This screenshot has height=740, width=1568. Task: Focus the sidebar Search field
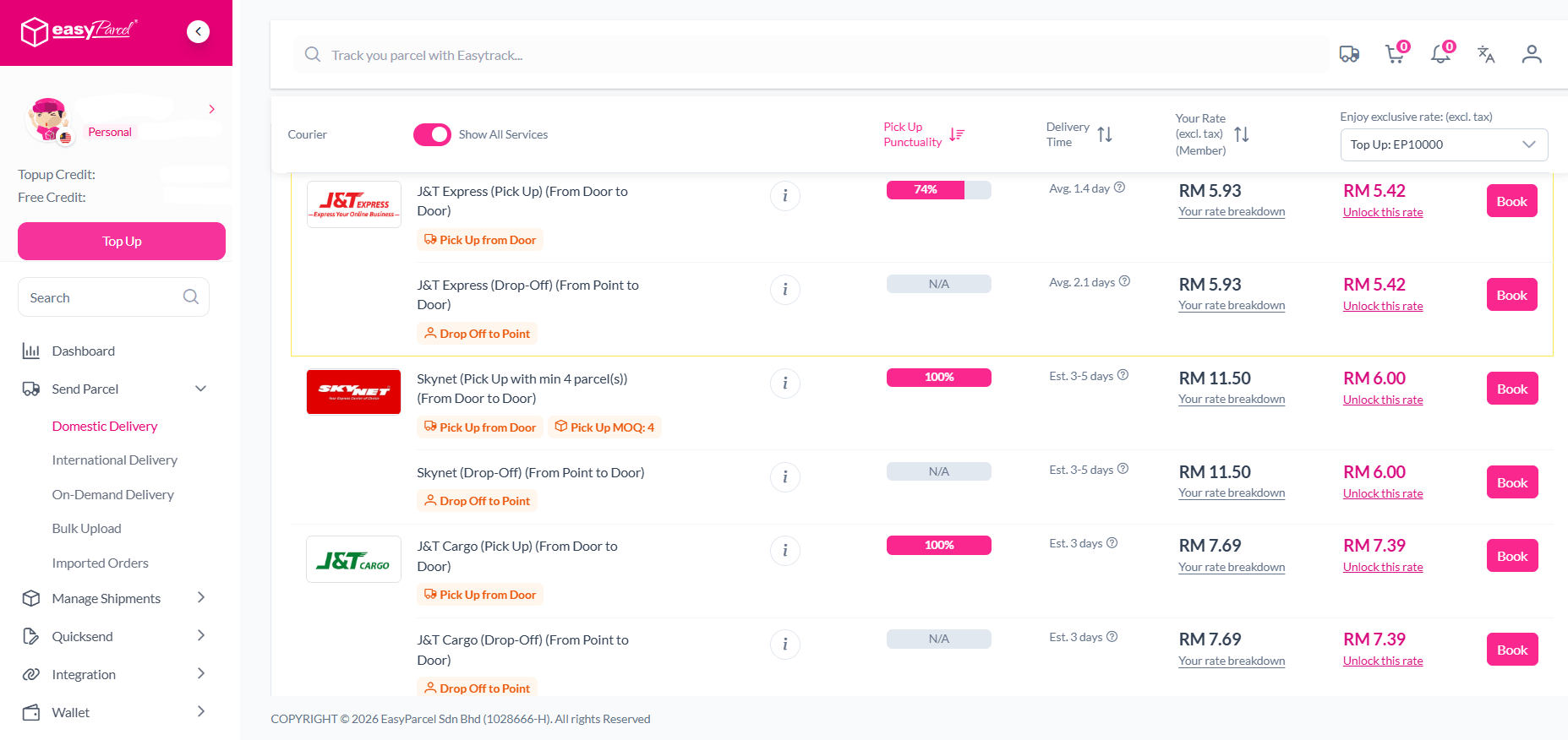click(113, 297)
